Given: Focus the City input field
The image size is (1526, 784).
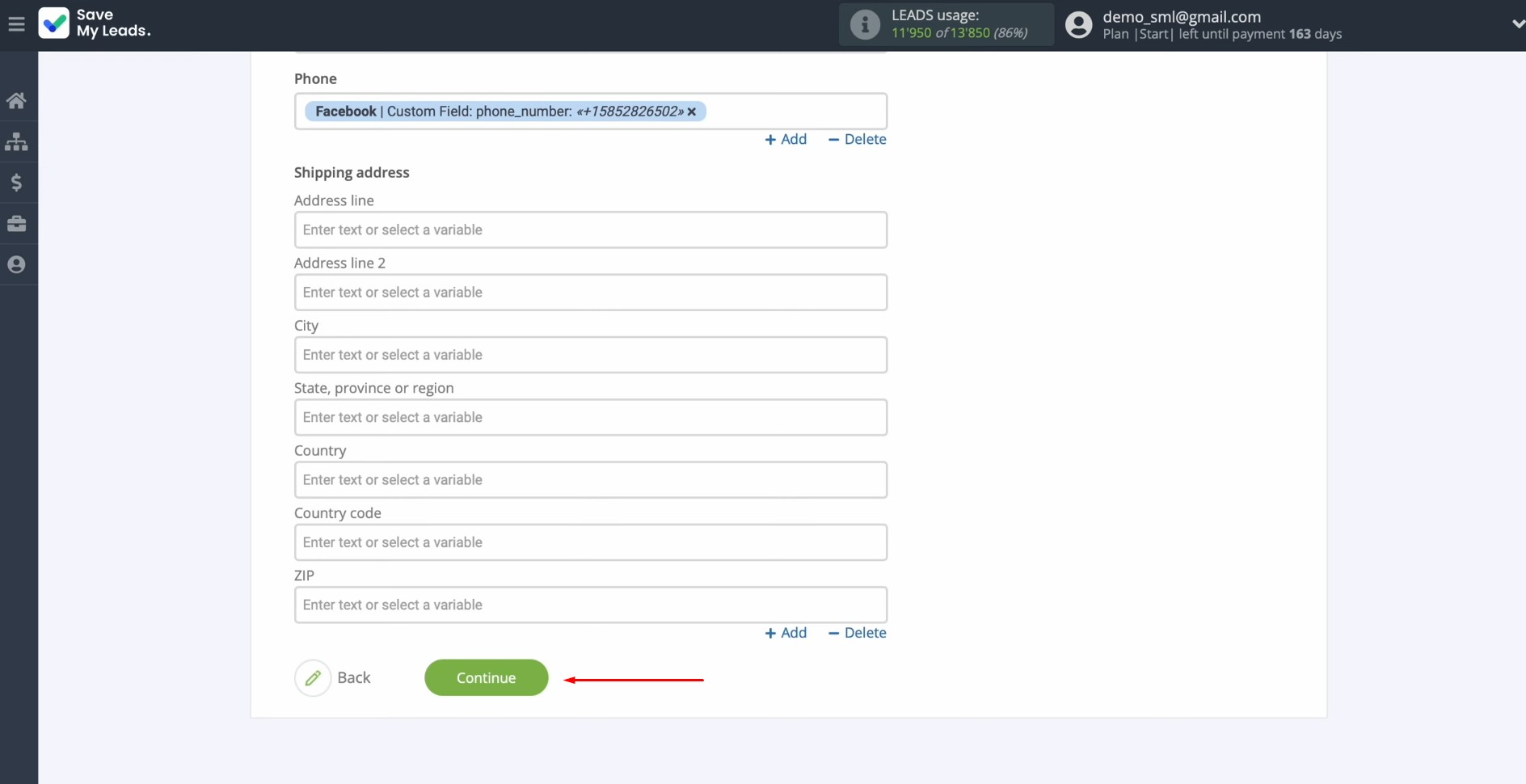Looking at the screenshot, I should click(x=591, y=355).
